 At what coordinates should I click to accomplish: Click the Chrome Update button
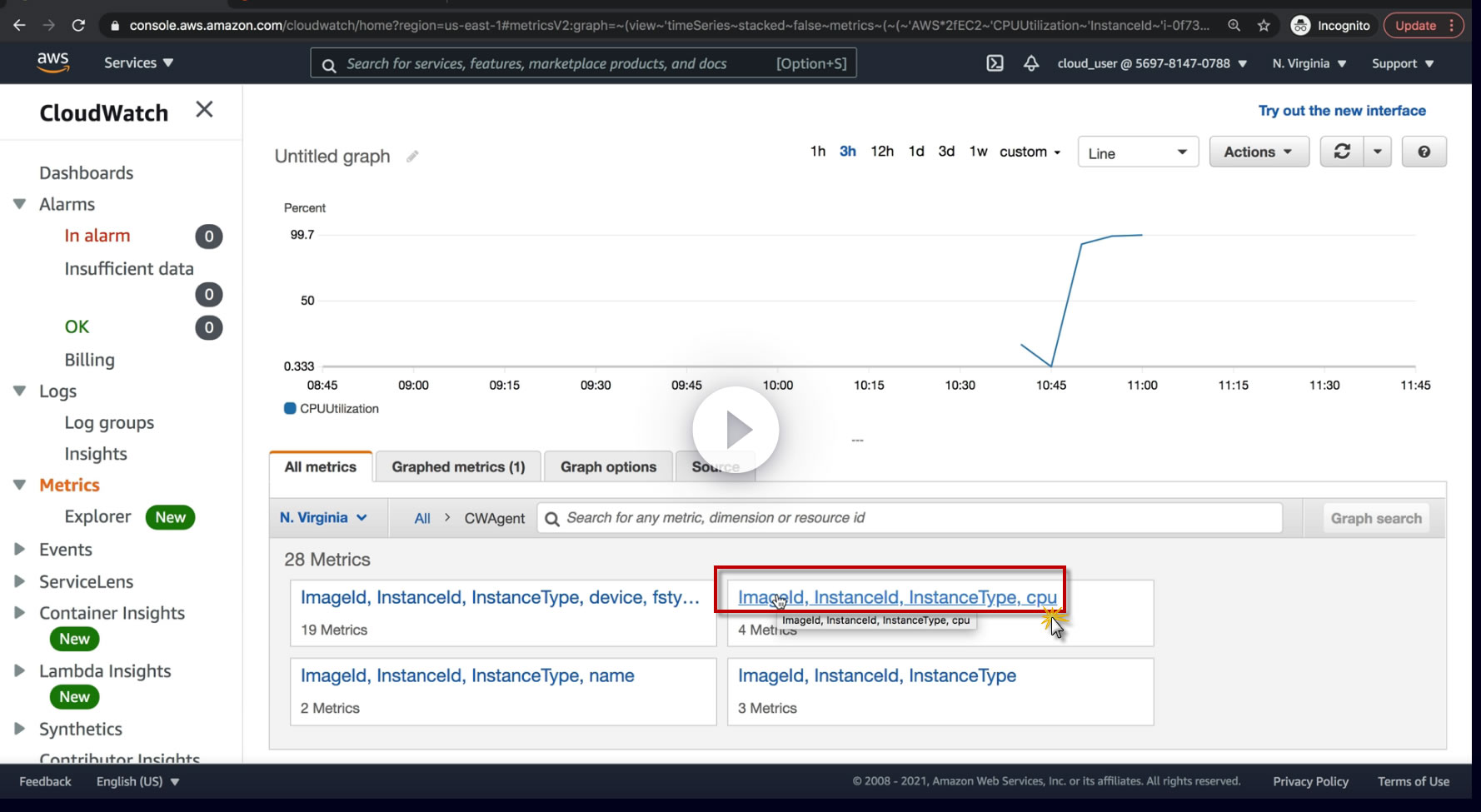coord(1424,26)
